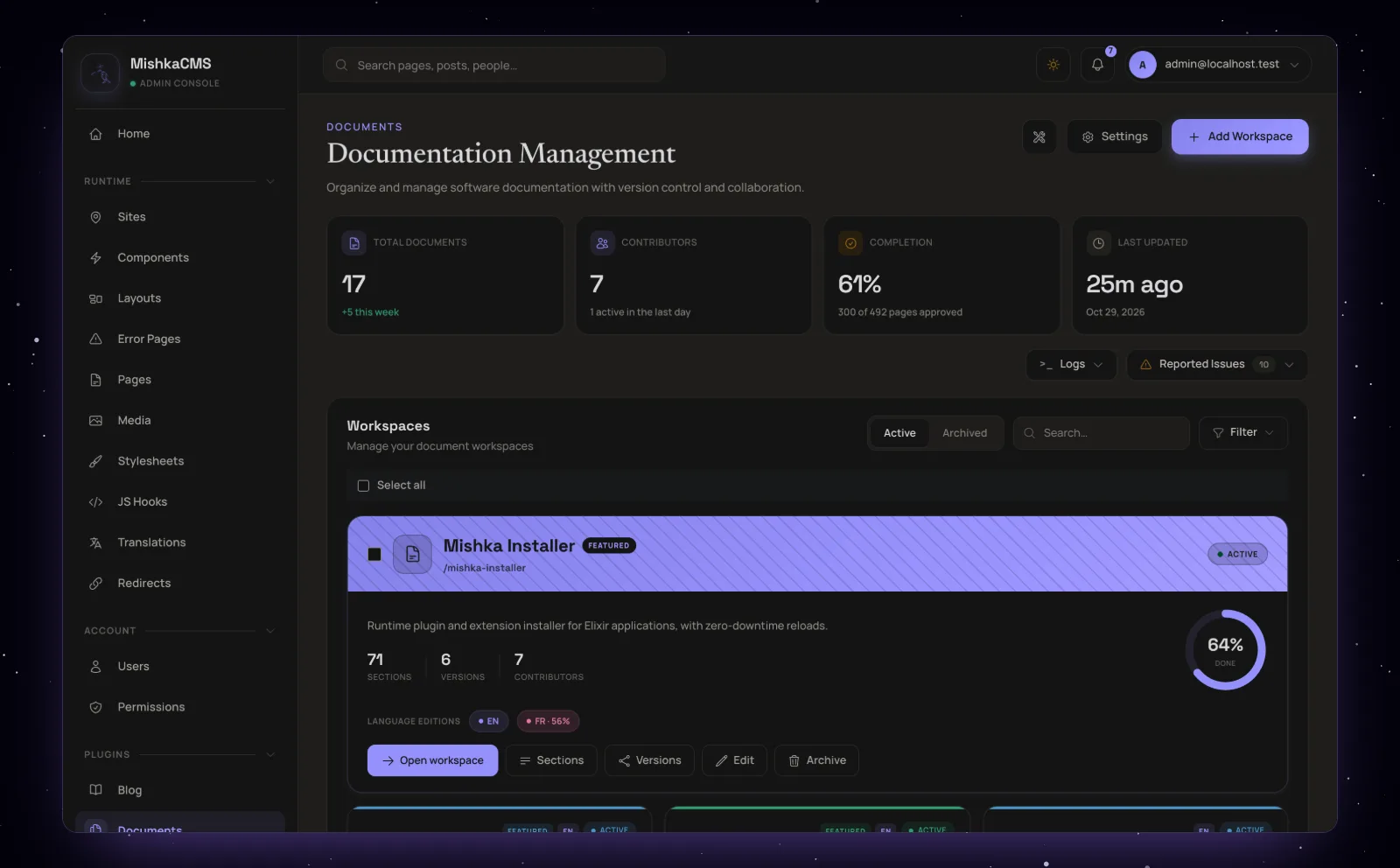Open Permissions in the sidebar

[x=180, y=707]
